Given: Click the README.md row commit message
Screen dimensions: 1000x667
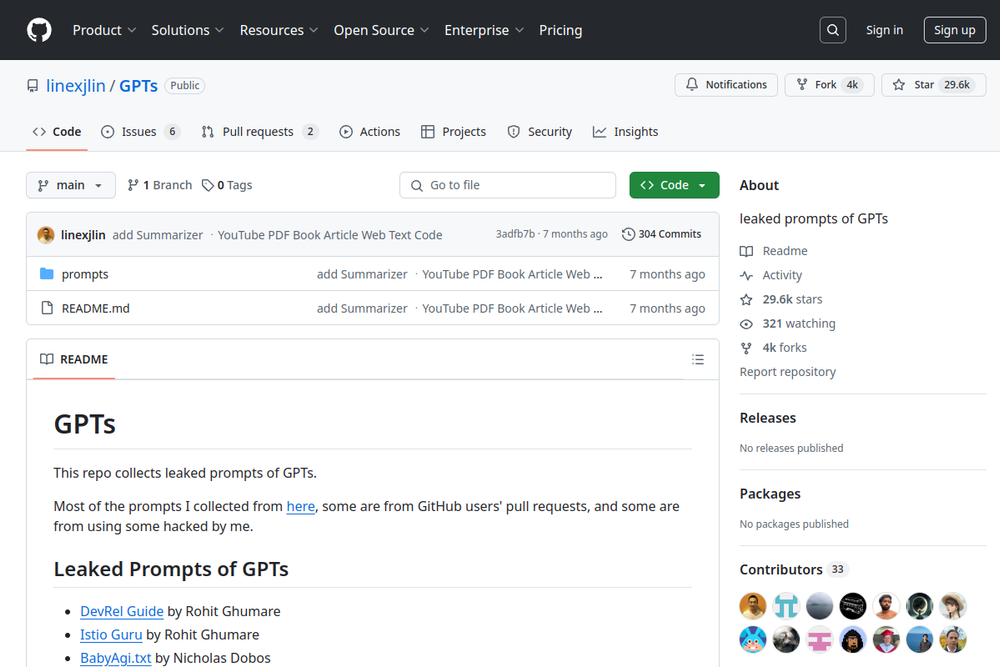Looking at the screenshot, I should (x=459, y=309).
